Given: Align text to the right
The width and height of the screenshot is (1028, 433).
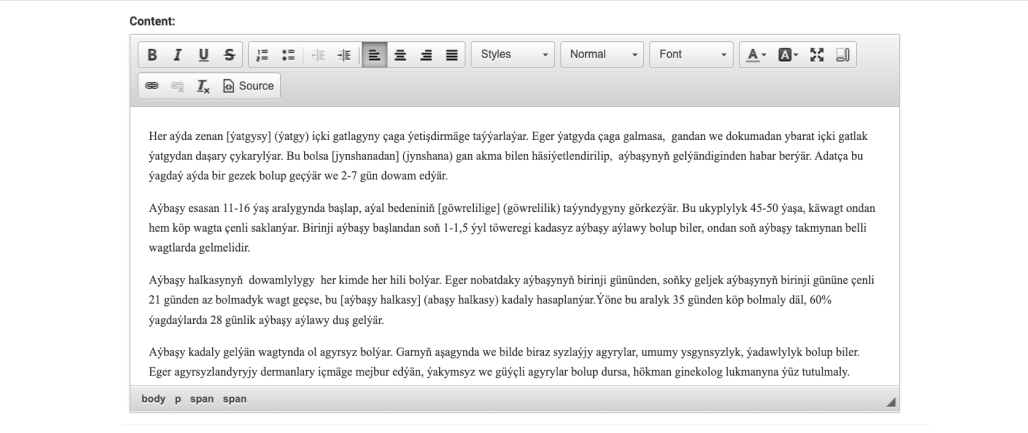Looking at the screenshot, I should tap(425, 55).
